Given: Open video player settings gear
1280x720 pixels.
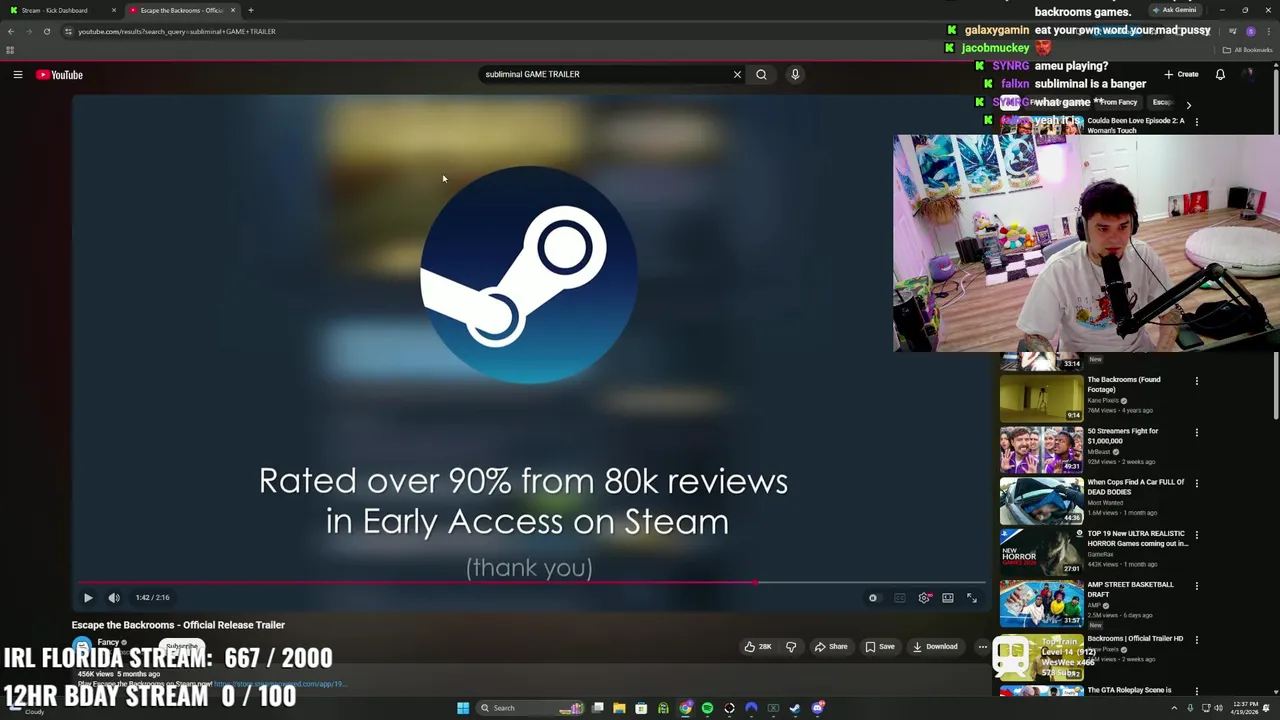Looking at the screenshot, I should (x=924, y=598).
